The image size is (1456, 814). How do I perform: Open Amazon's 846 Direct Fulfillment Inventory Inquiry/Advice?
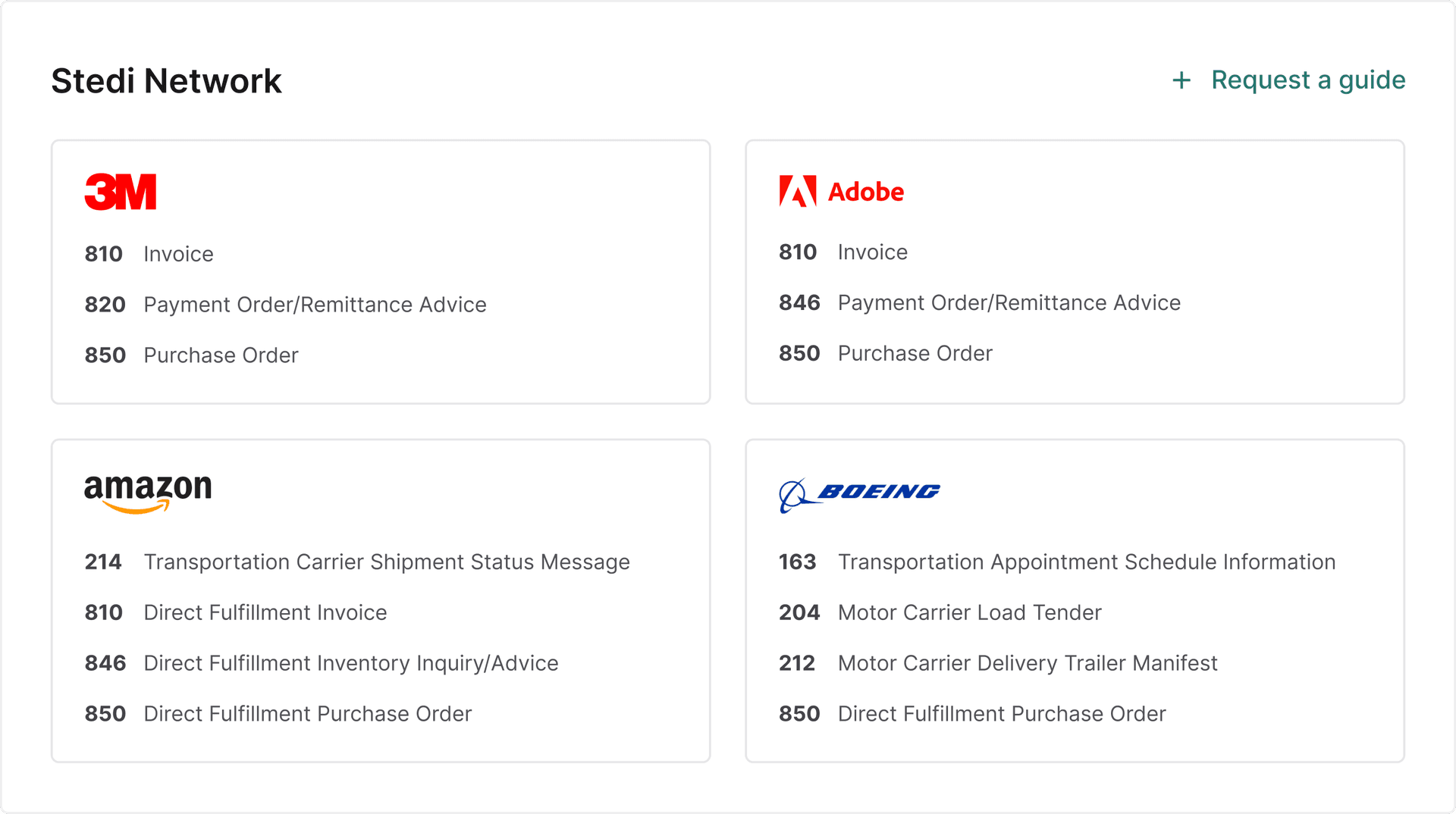click(x=322, y=664)
